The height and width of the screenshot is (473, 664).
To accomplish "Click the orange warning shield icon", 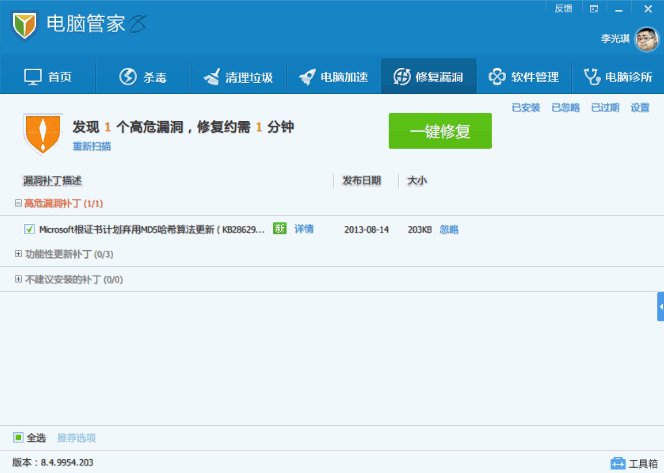I will (42, 134).
